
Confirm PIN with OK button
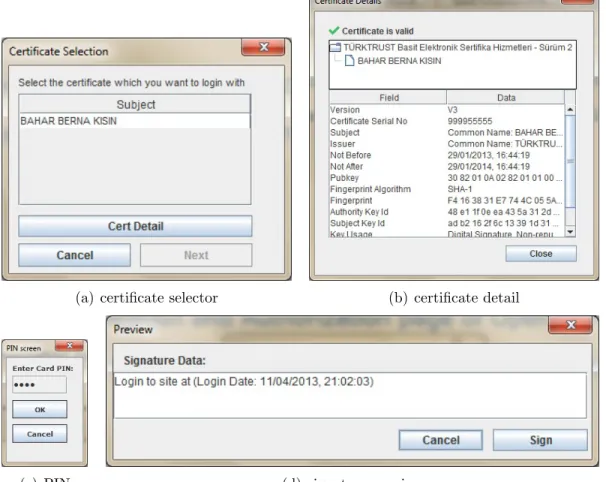39,409
